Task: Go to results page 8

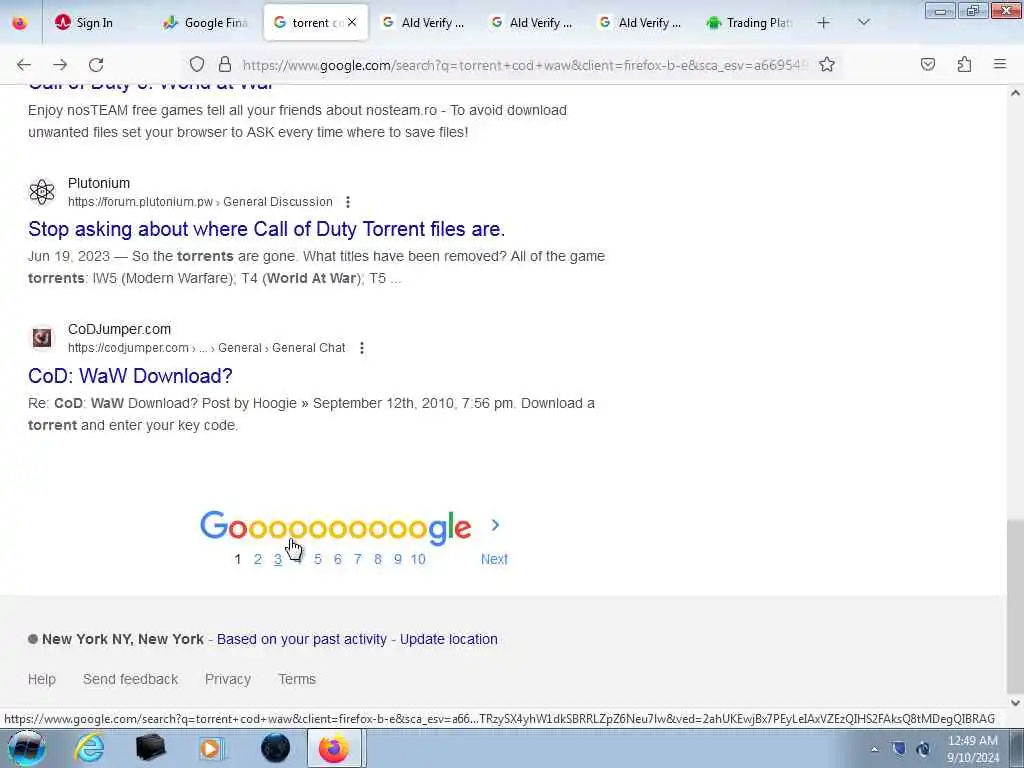Action: tap(377, 559)
